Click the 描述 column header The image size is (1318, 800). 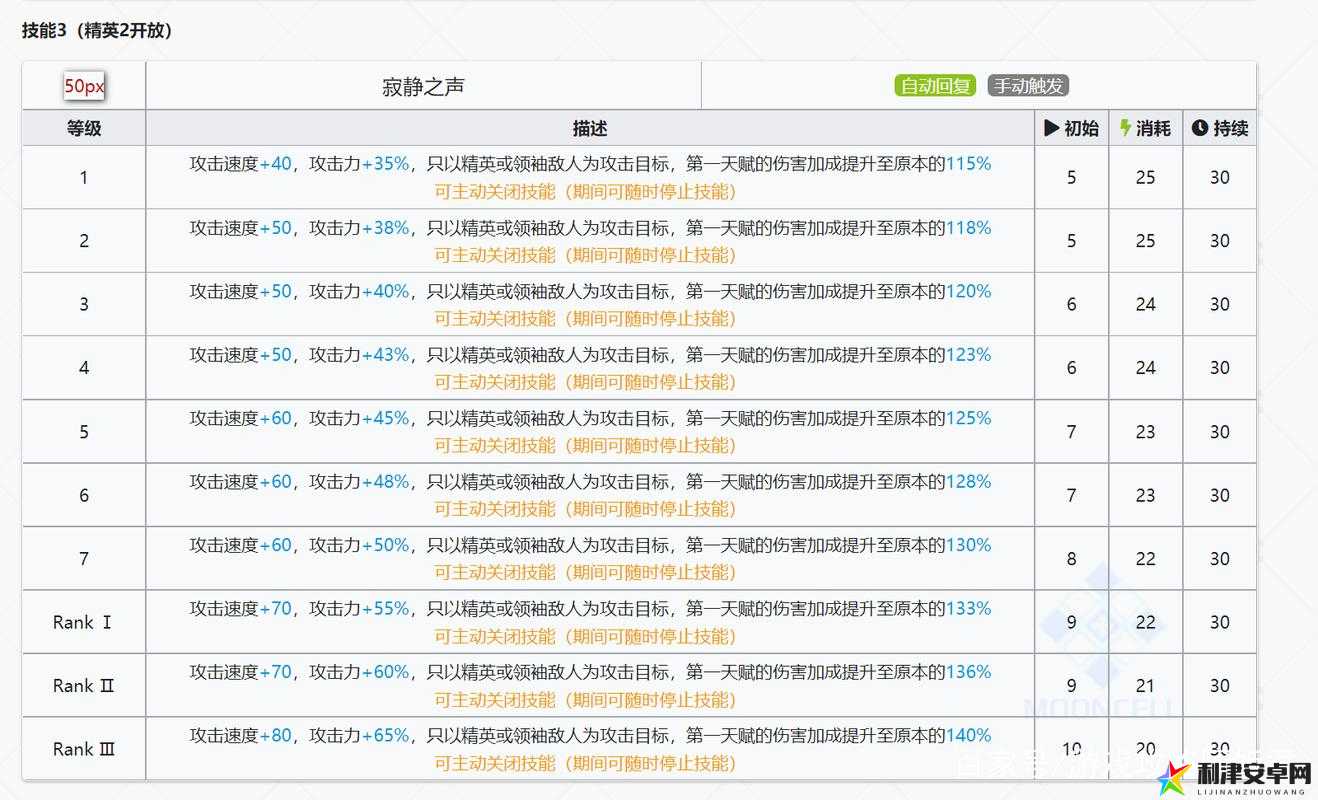[590, 128]
